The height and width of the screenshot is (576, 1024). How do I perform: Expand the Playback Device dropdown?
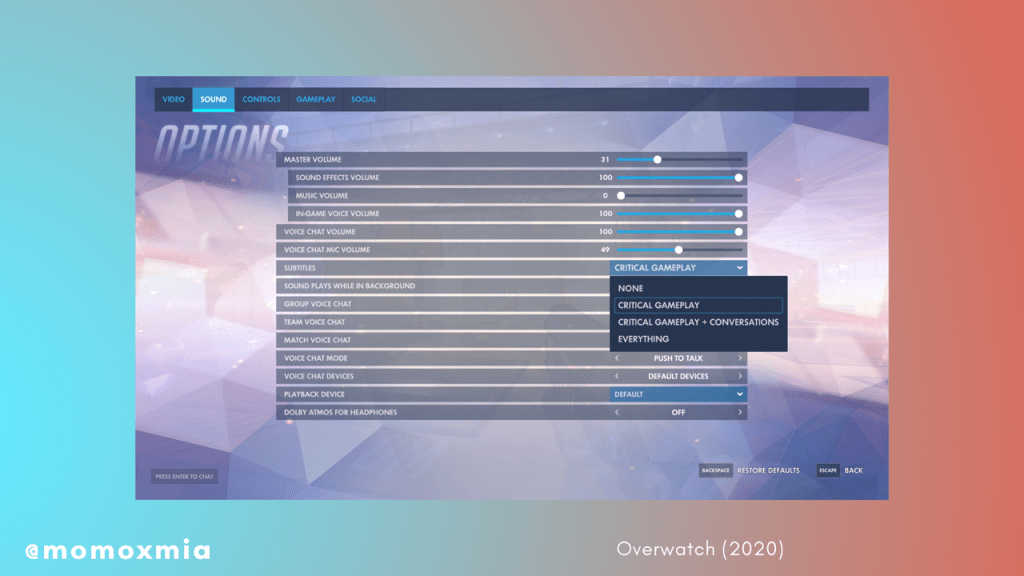point(739,394)
